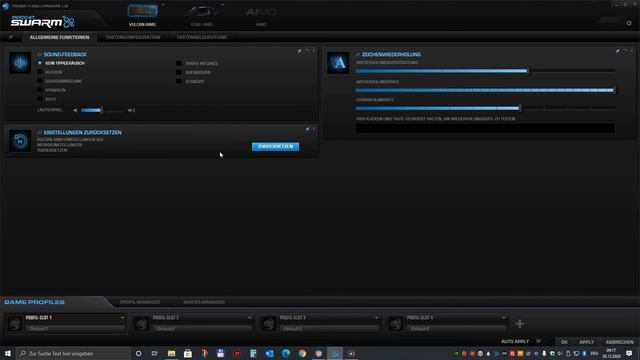
Task: Click the Profil-Slot 3 Roccat icon
Action: pyautogui.click(x=269, y=324)
